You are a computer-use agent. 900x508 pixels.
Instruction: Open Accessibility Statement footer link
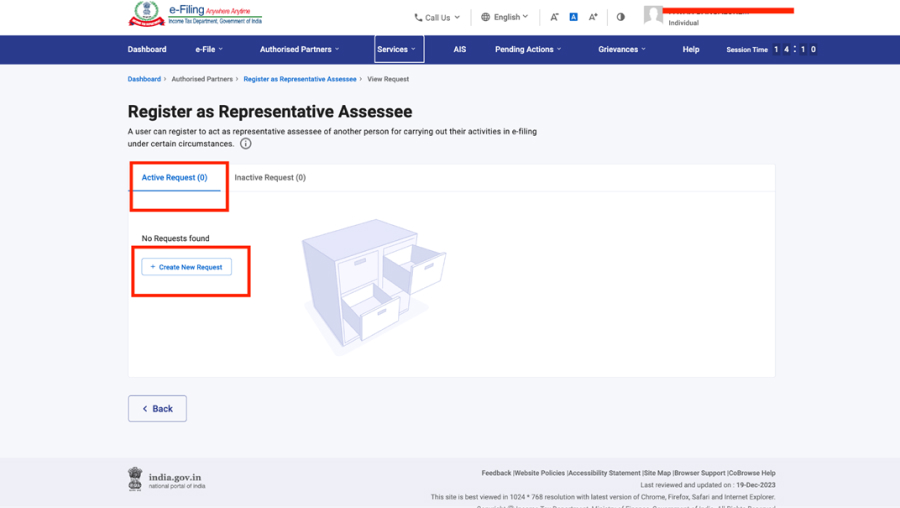[604, 473]
